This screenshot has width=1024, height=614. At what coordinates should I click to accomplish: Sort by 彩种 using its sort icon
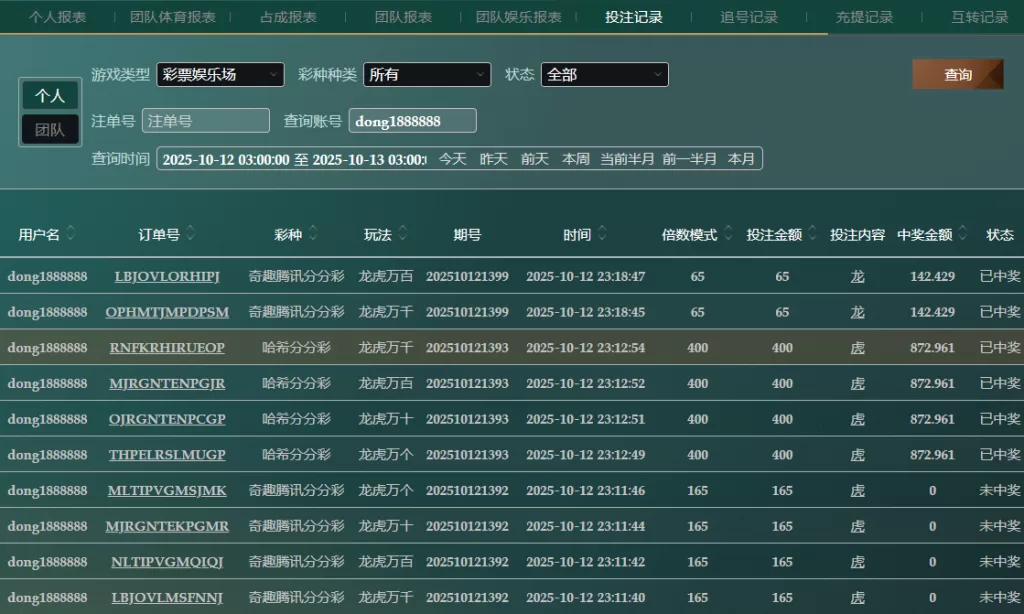[313, 234]
